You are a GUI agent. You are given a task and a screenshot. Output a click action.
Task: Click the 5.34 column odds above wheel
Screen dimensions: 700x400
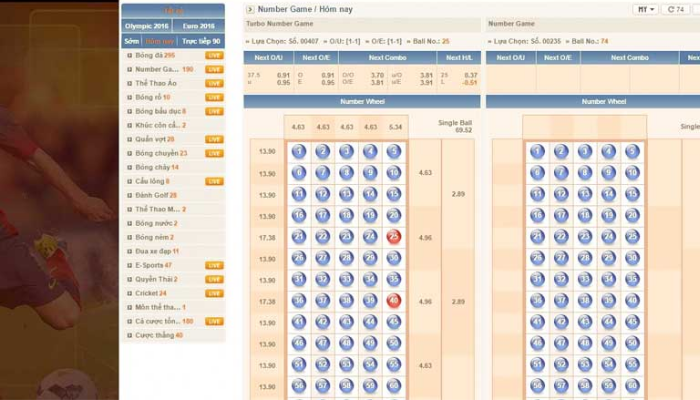click(395, 127)
